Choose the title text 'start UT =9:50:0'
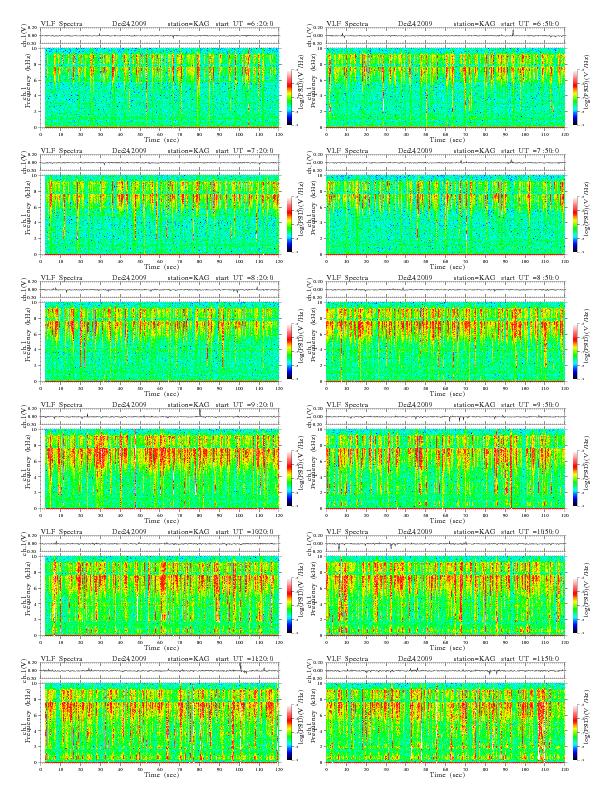Viewport: 612px width, 792px height. pyautogui.click(x=530, y=405)
